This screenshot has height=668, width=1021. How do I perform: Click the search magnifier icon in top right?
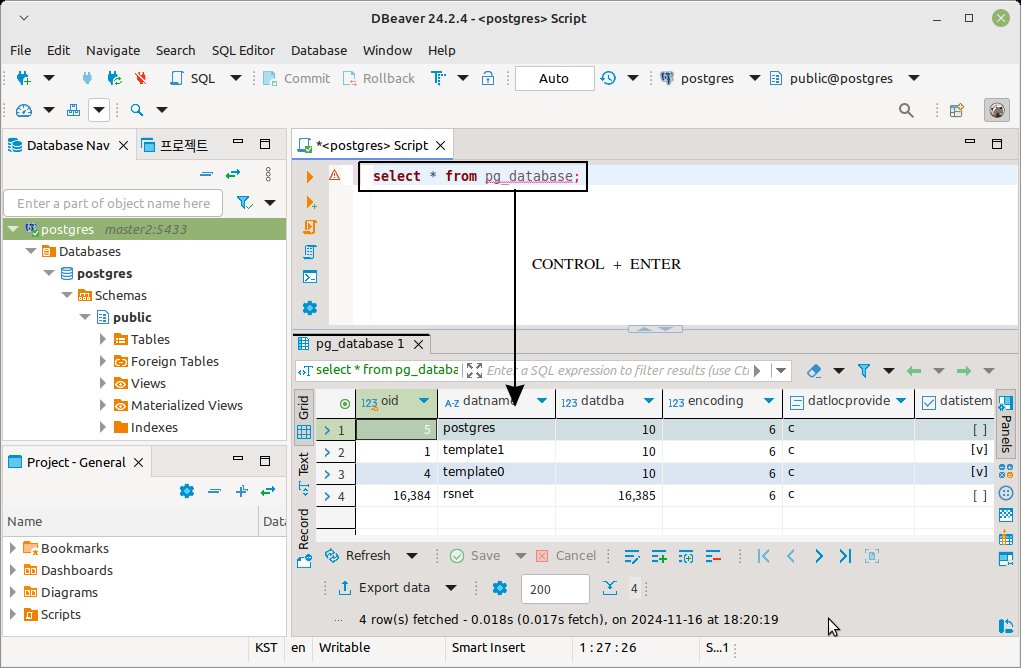[x=906, y=111]
